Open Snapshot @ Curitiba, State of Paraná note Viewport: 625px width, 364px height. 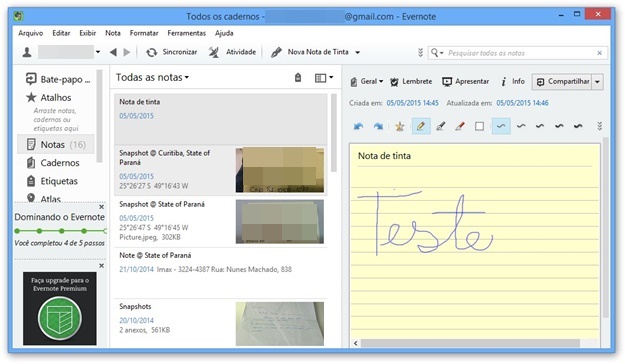[x=221, y=170]
